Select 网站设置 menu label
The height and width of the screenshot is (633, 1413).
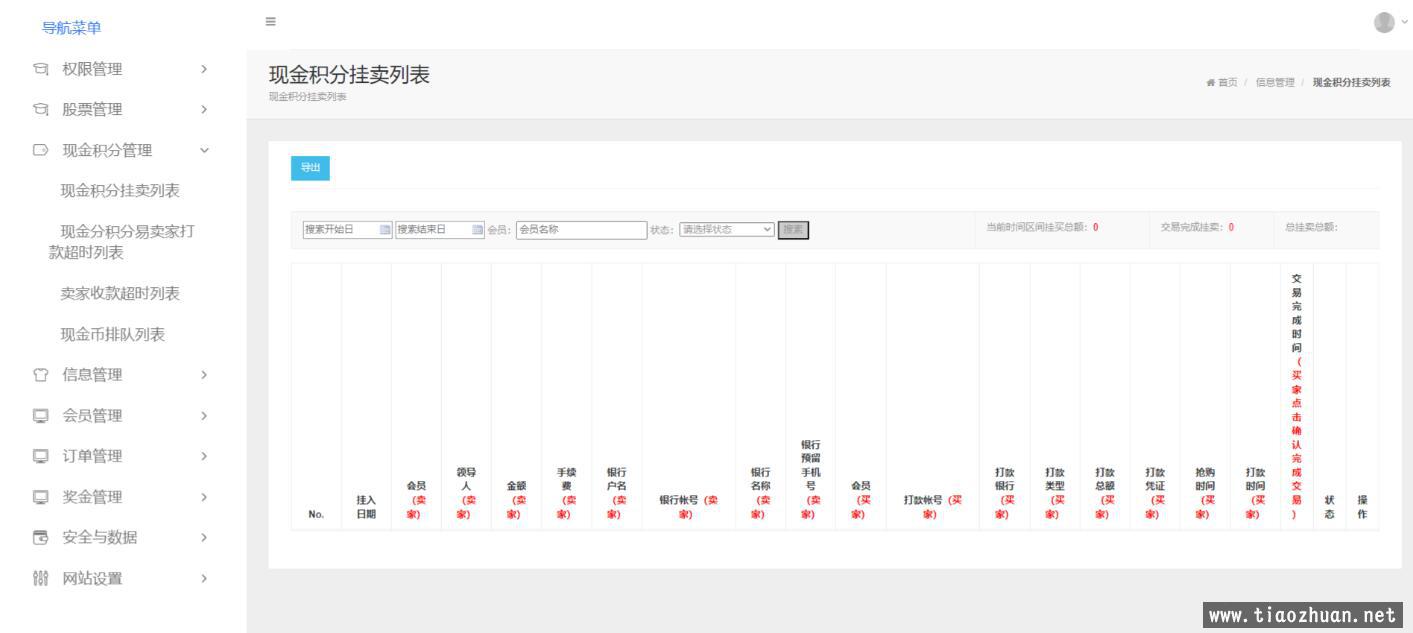tap(92, 578)
